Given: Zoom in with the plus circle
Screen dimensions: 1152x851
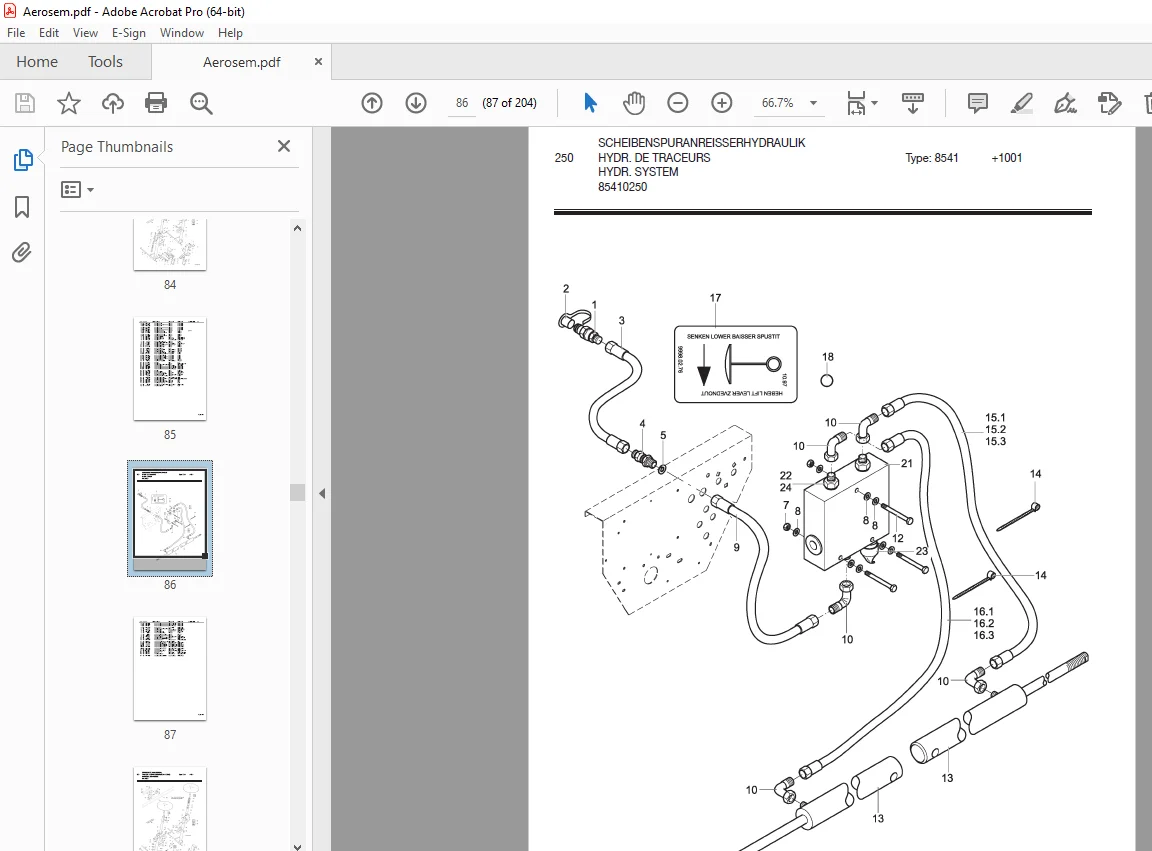Looking at the screenshot, I should pyautogui.click(x=721, y=103).
